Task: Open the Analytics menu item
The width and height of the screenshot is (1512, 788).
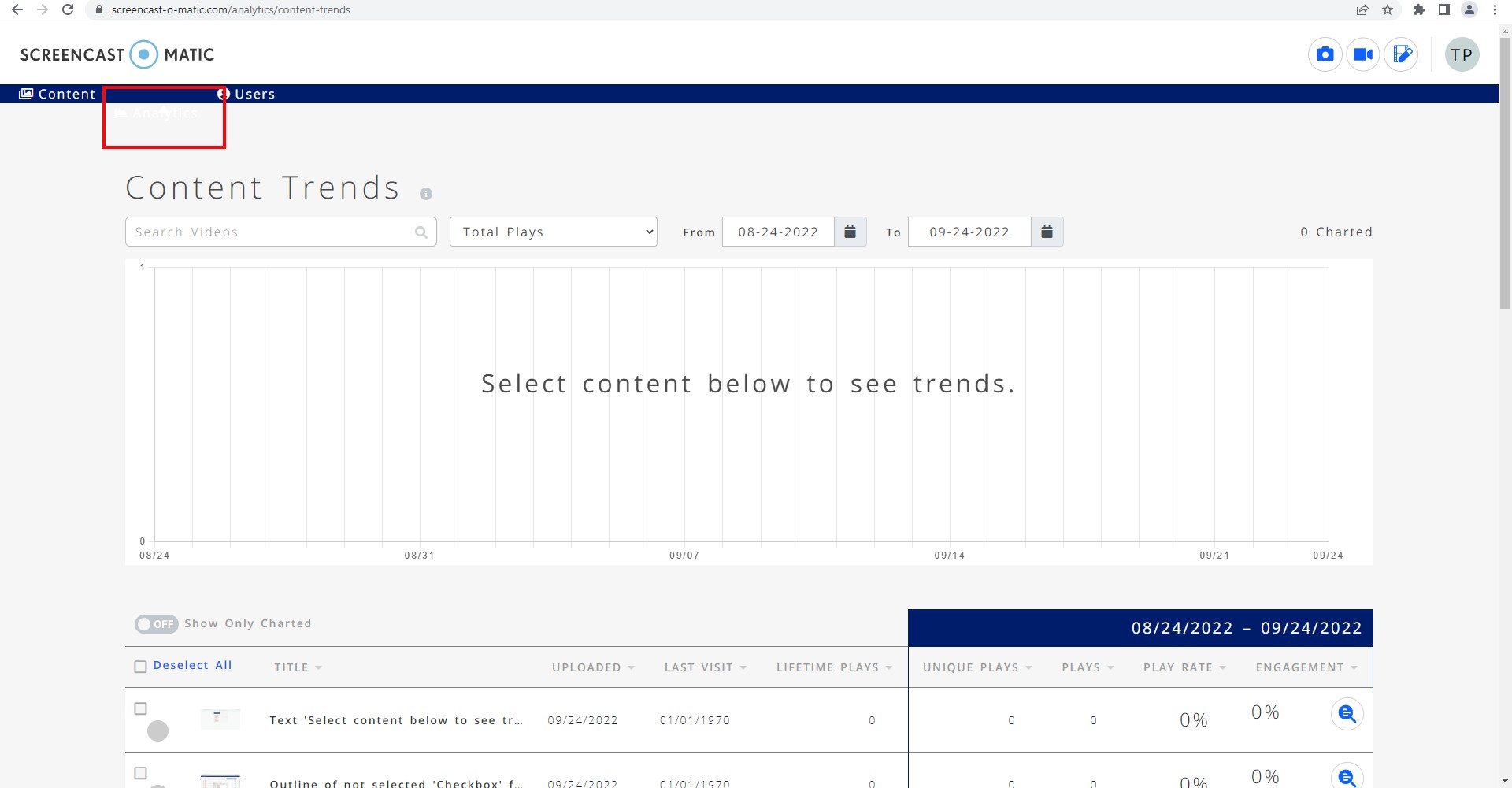Action: (164, 113)
